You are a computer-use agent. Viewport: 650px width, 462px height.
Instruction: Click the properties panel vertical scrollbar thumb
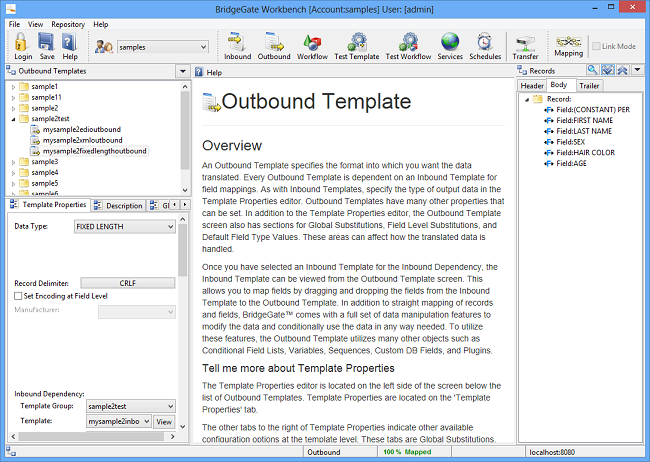click(182, 250)
